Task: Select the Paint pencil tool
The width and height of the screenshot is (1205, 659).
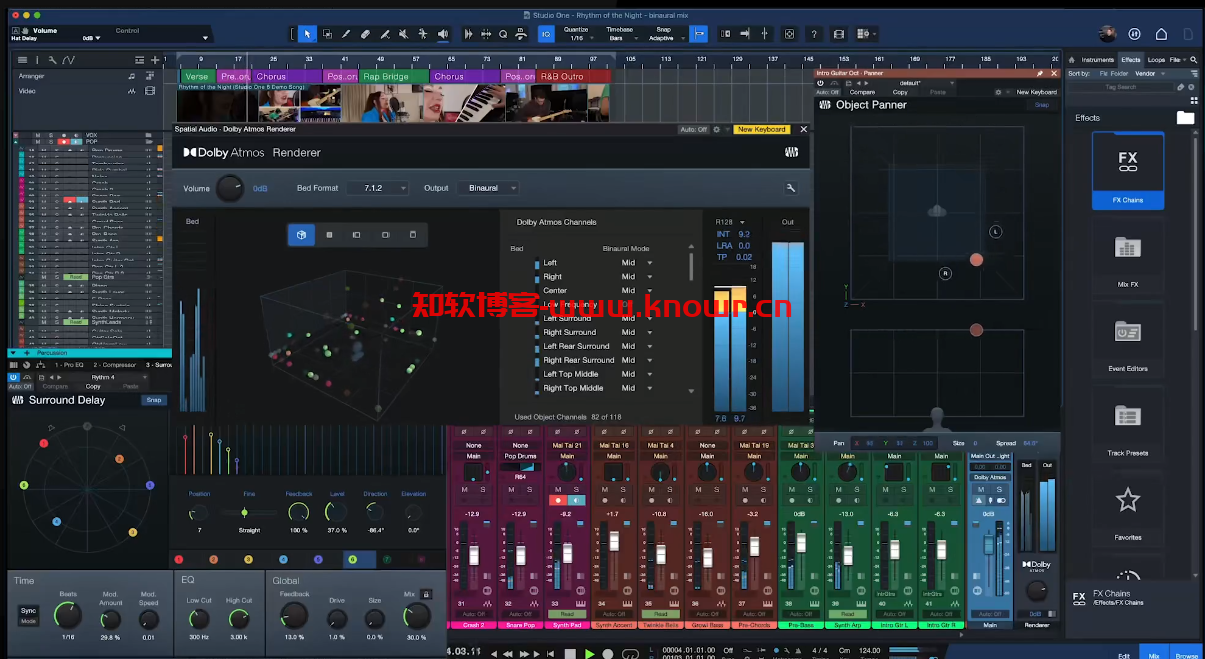Action: [x=346, y=34]
